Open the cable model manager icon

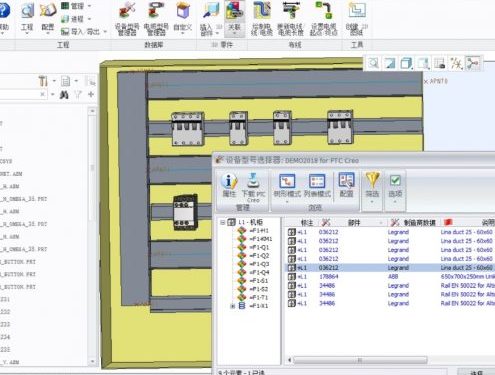click(156, 19)
